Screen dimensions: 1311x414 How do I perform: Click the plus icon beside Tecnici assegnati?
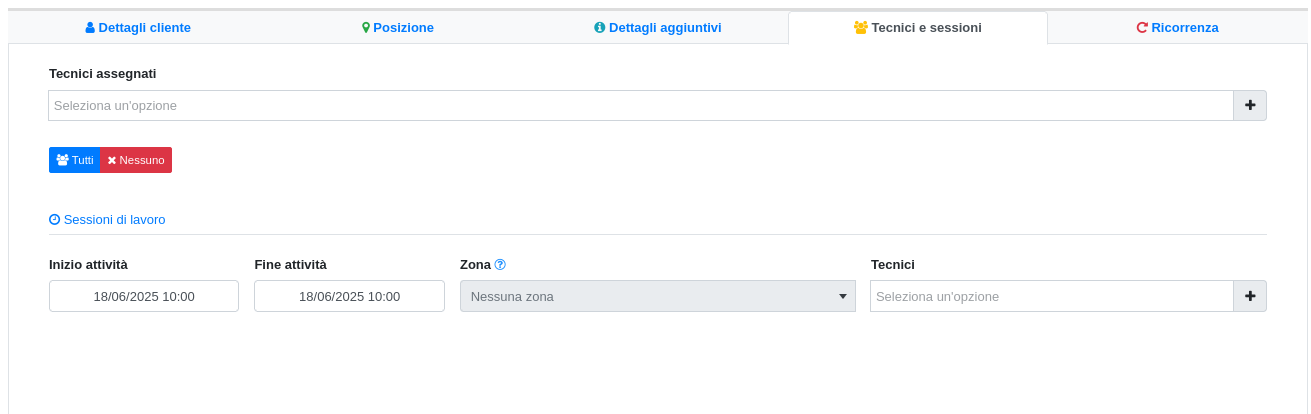[1250, 105]
